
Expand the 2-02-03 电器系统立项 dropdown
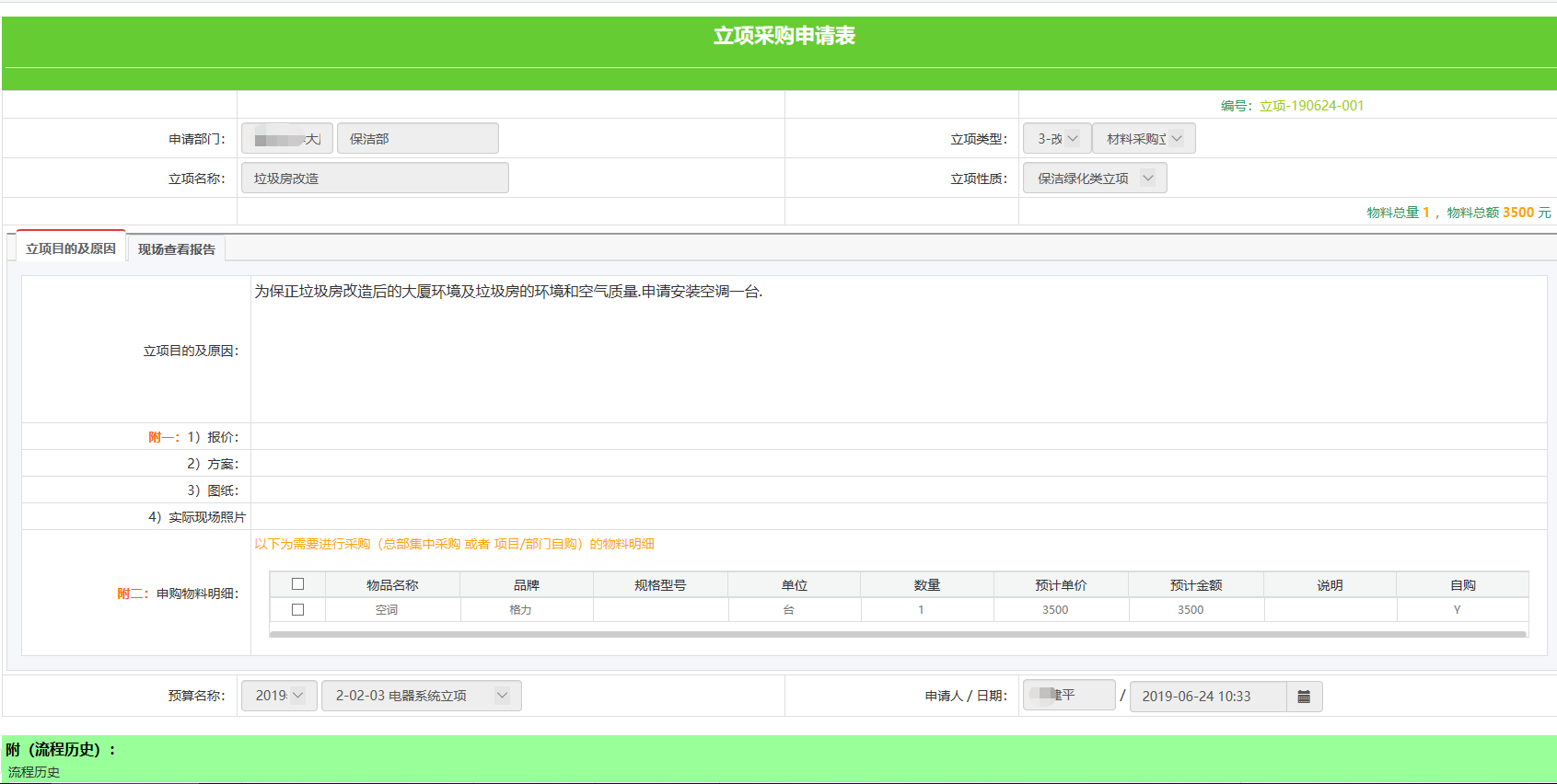click(421, 696)
